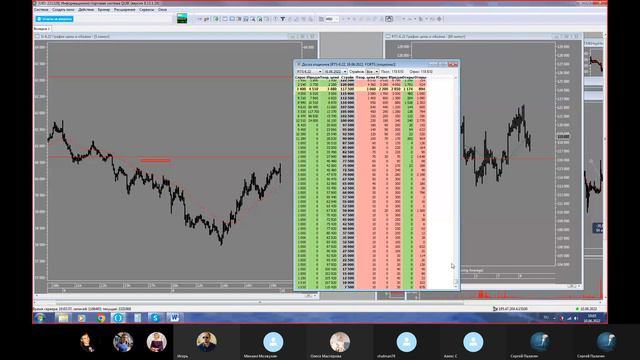Click the blue round taskbar app icon

tap(119, 318)
